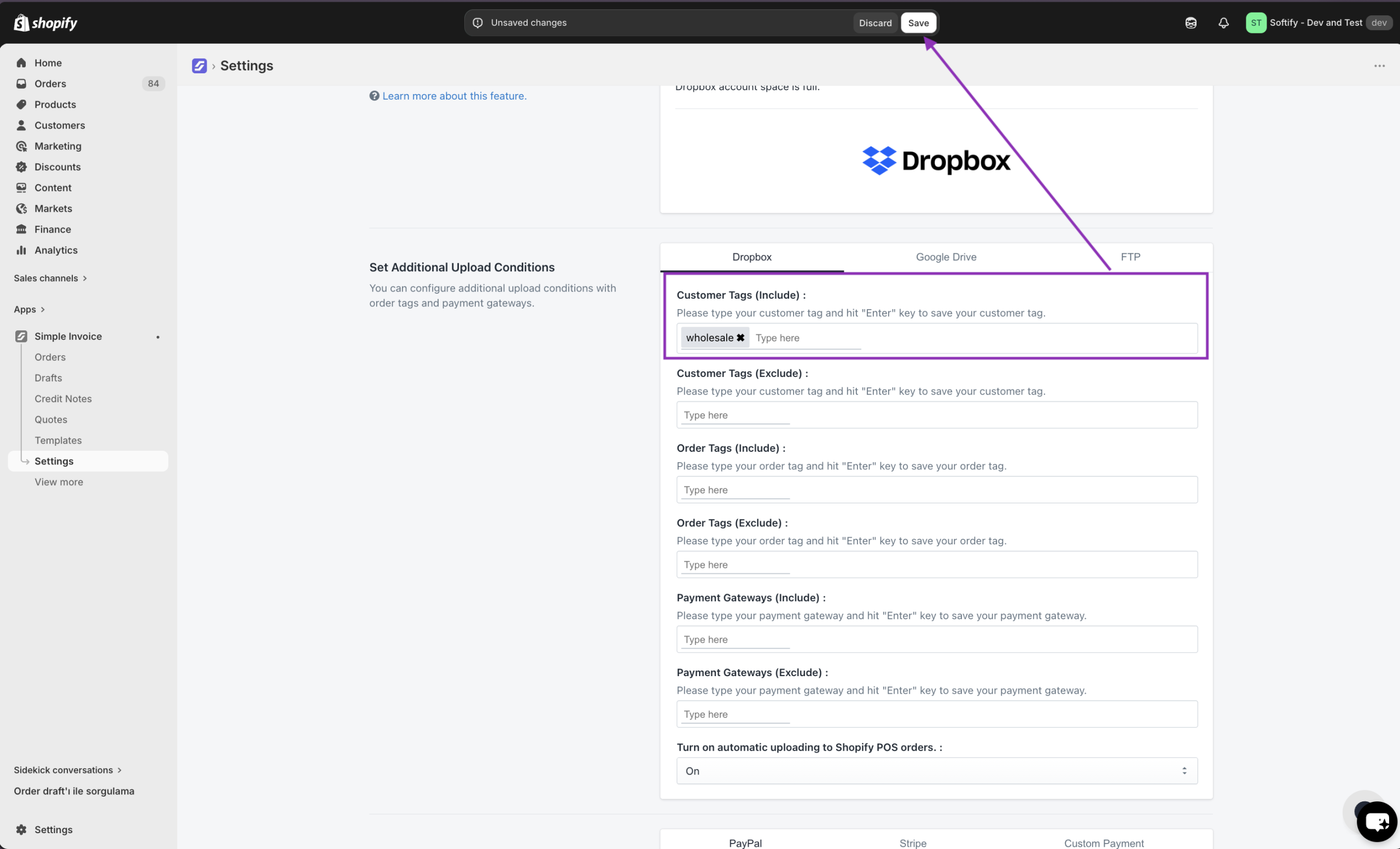Focus Payment Gateways (Include) input
Screen dimensions: 1400x849
(937, 639)
